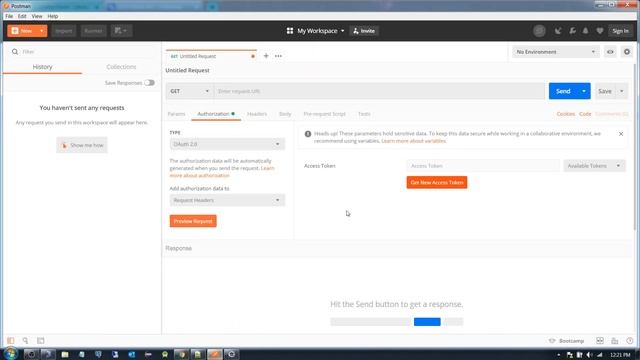
Task: Open the Save options dropdown arrow
Action: [x=622, y=91]
